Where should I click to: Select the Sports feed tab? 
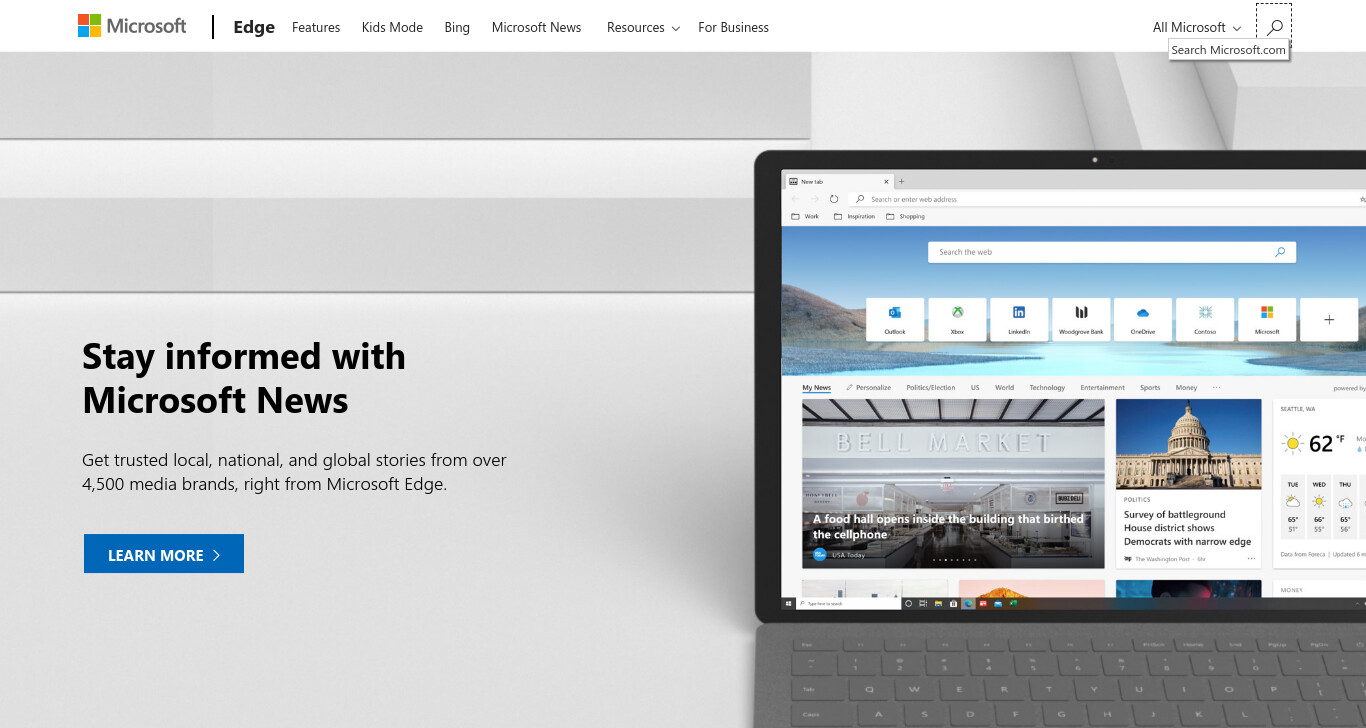(x=1150, y=388)
